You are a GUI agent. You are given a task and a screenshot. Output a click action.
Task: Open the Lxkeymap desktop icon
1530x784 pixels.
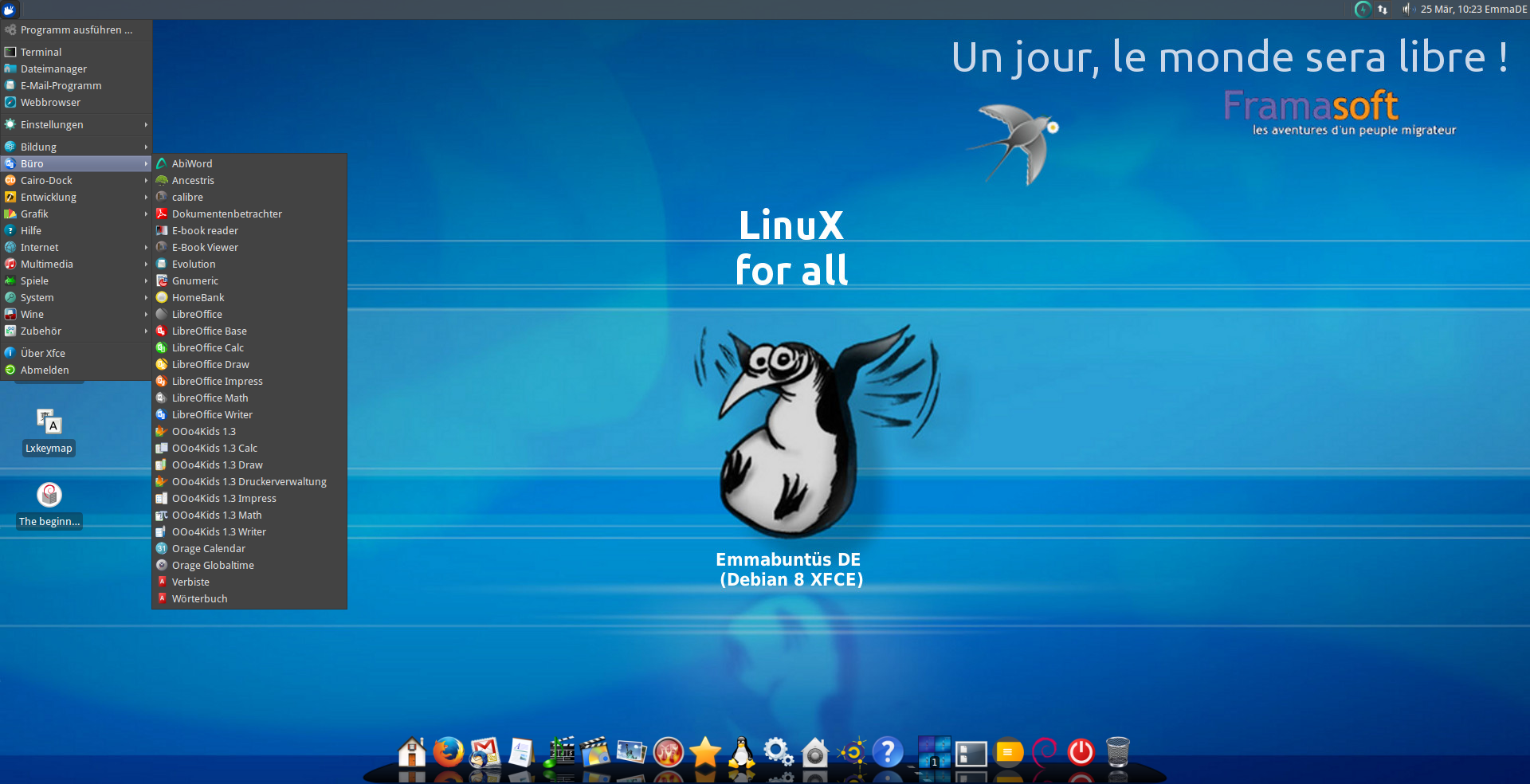(x=49, y=431)
